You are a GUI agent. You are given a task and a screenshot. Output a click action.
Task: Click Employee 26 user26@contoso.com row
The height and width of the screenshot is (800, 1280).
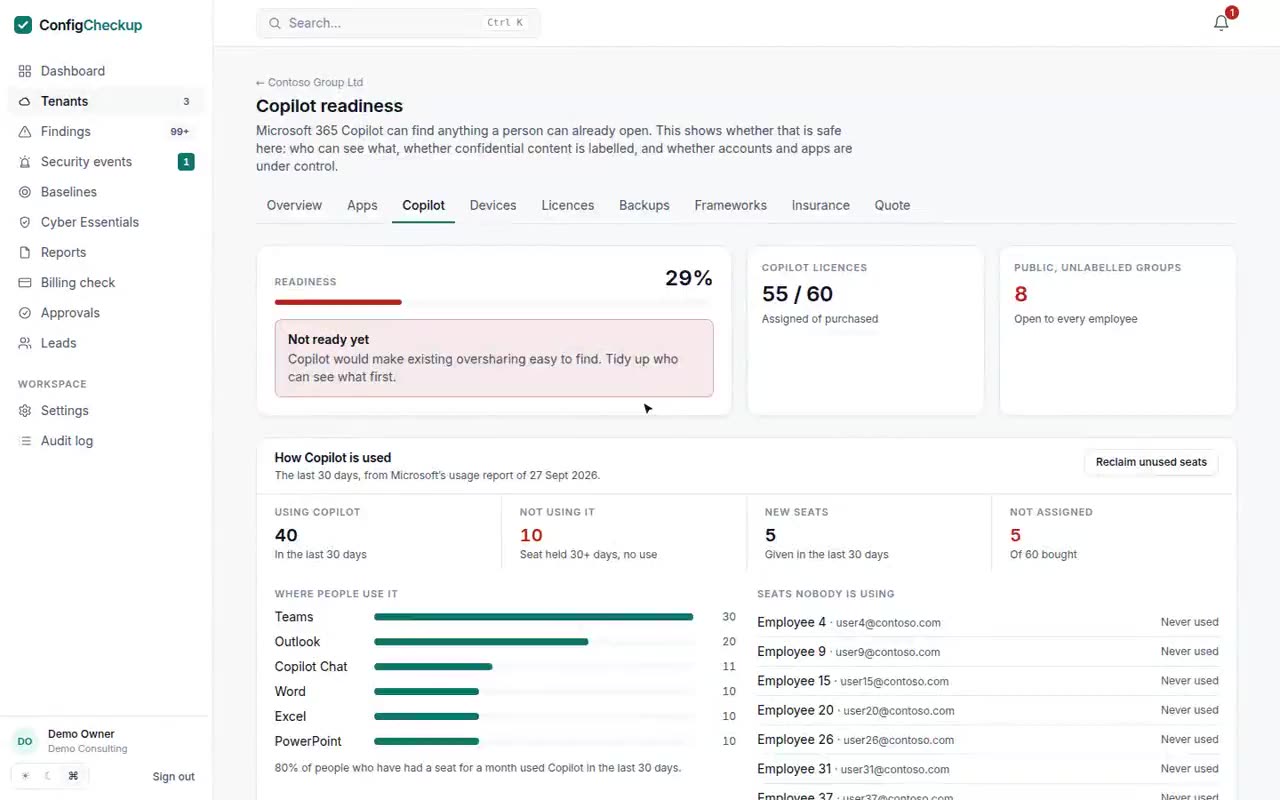coord(988,740)
